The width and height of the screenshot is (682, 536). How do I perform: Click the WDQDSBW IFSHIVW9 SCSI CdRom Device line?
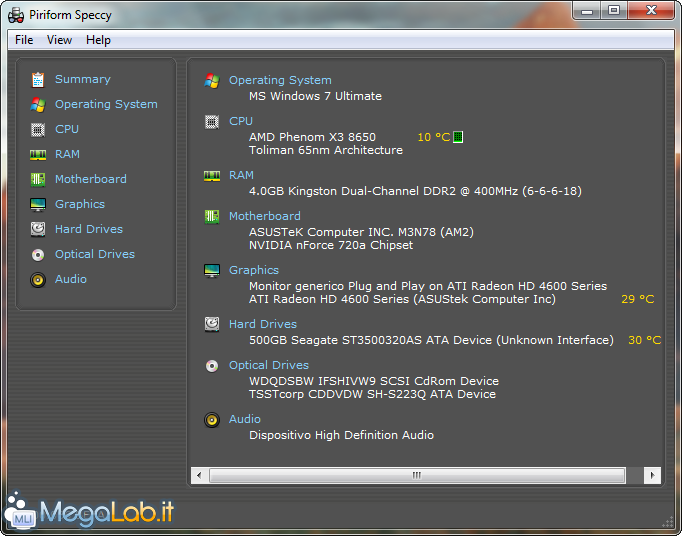tap(374, 381)
